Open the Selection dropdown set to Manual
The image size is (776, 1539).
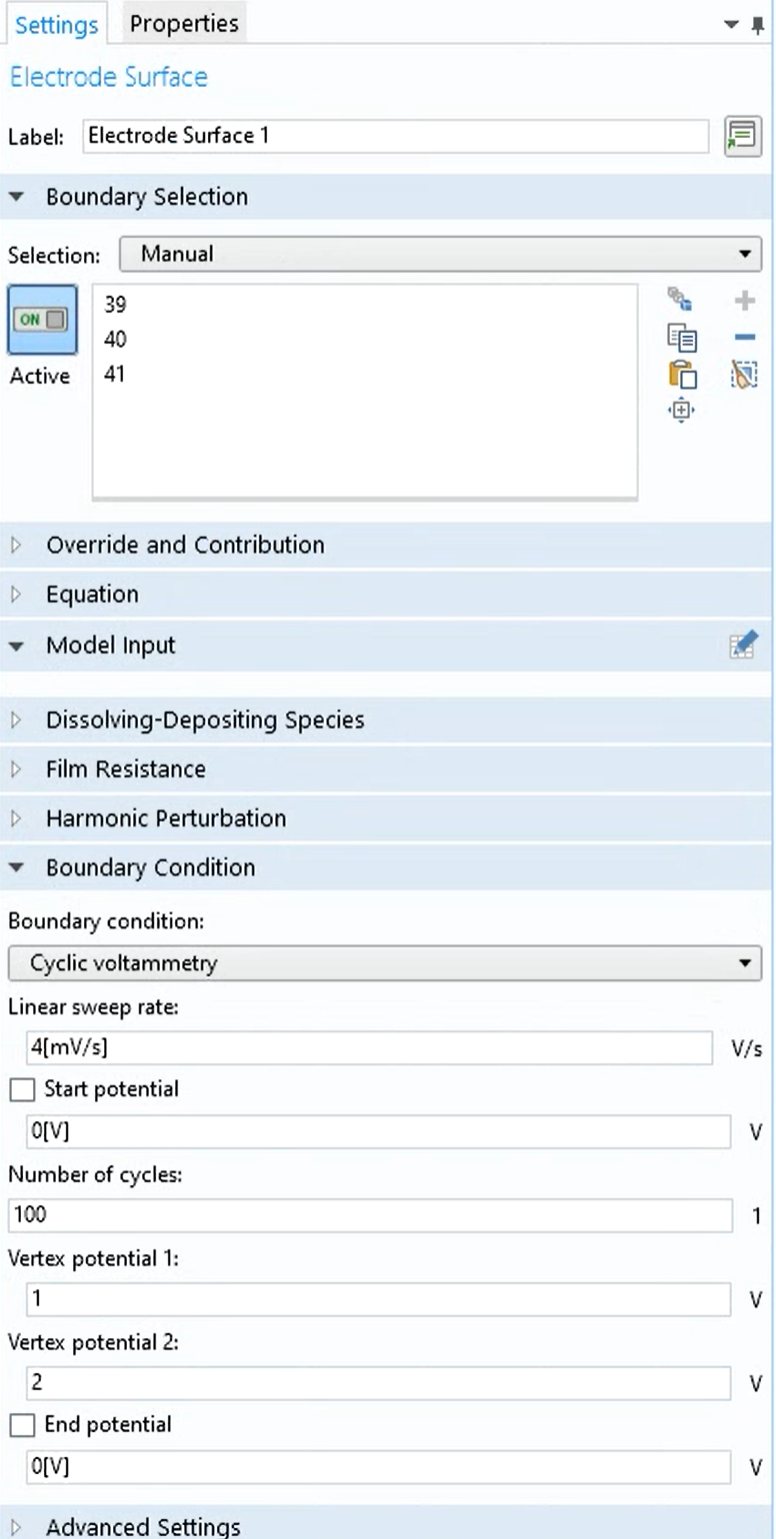coord(440,254)
